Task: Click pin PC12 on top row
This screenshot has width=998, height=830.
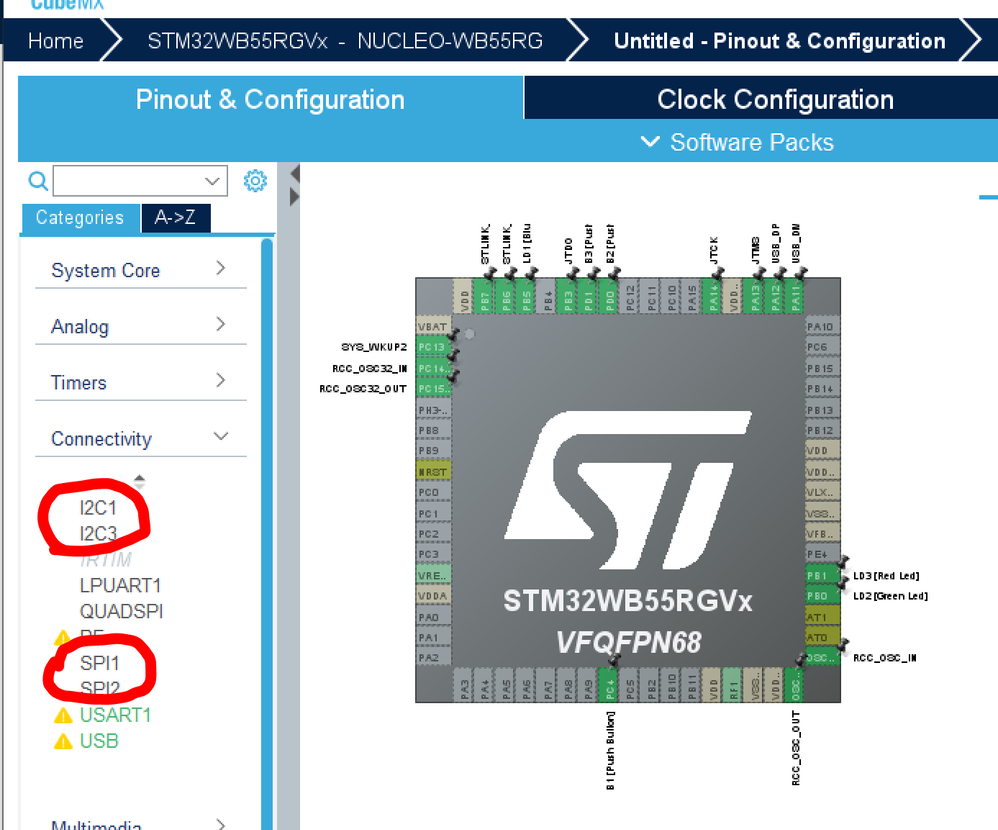Action: click(x=630, y=295)
